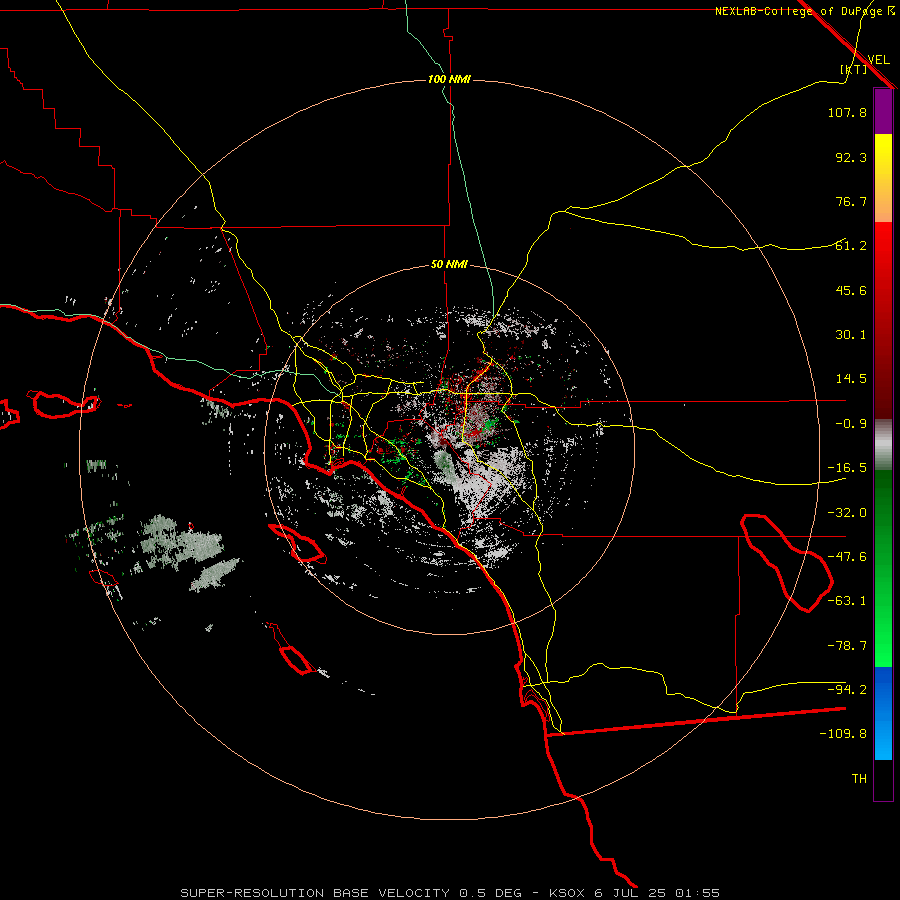Select the -47.6 scale value

[x=847, y=557]
